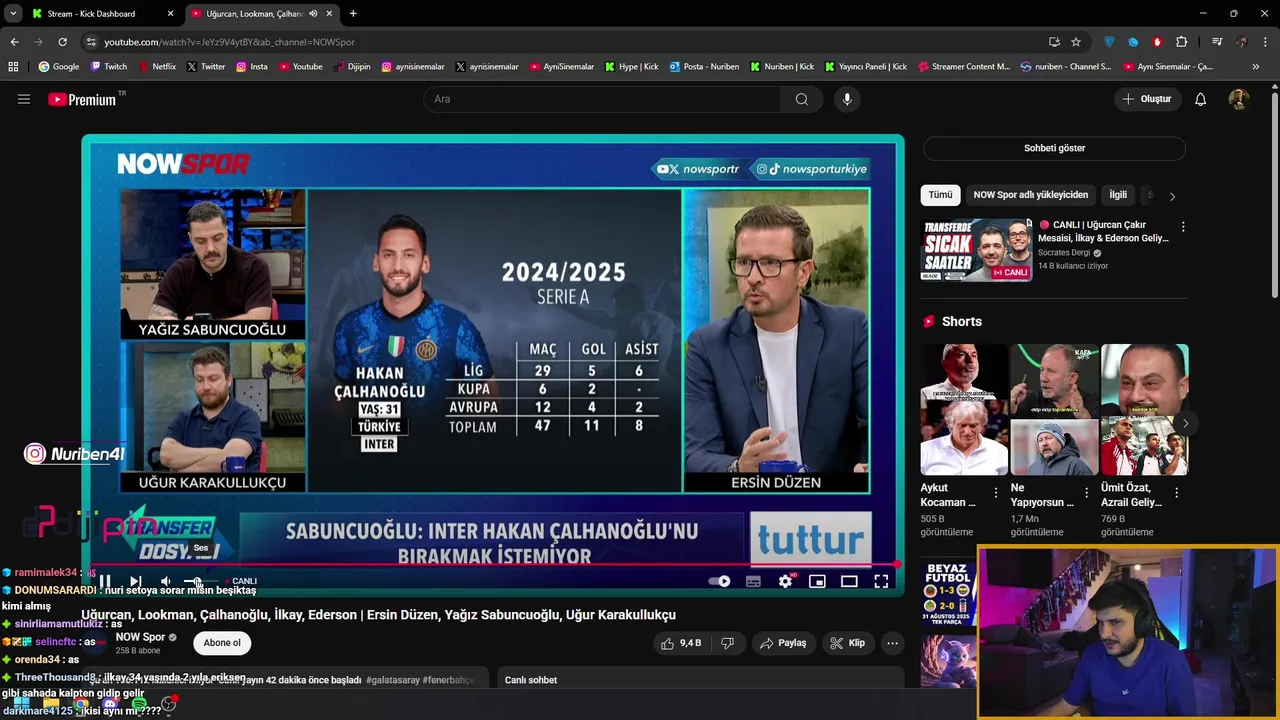Image resolution: width=1280 pixels, height=720 pixels.
Task: Open options for Ümit Özat short
Action: [1176, 493]
